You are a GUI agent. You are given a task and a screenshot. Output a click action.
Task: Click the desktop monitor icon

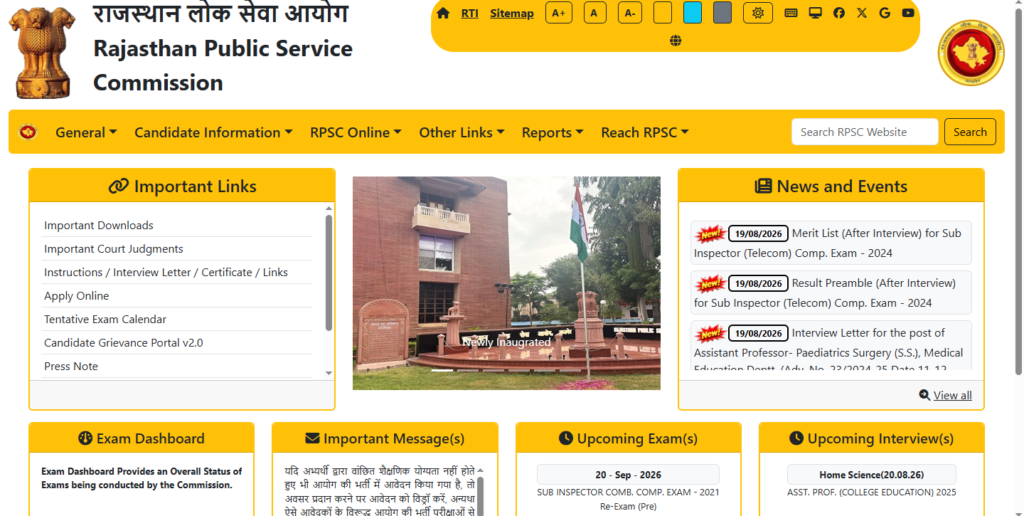815,13
